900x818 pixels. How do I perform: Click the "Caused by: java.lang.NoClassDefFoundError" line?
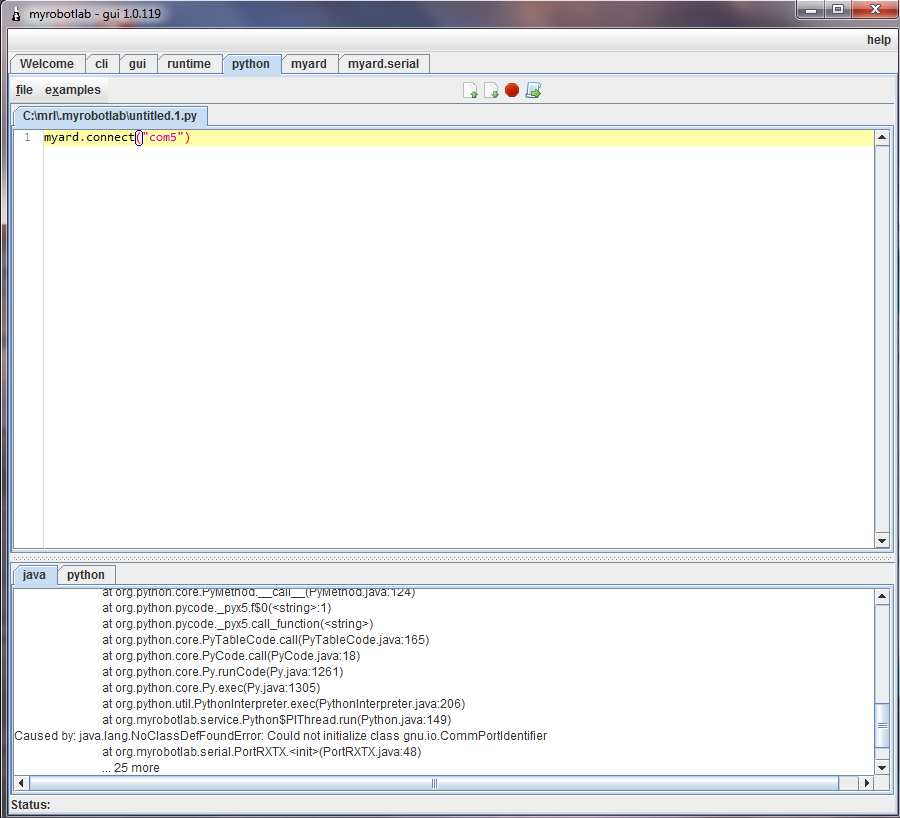pyautogui.click(x=281, y=736)
